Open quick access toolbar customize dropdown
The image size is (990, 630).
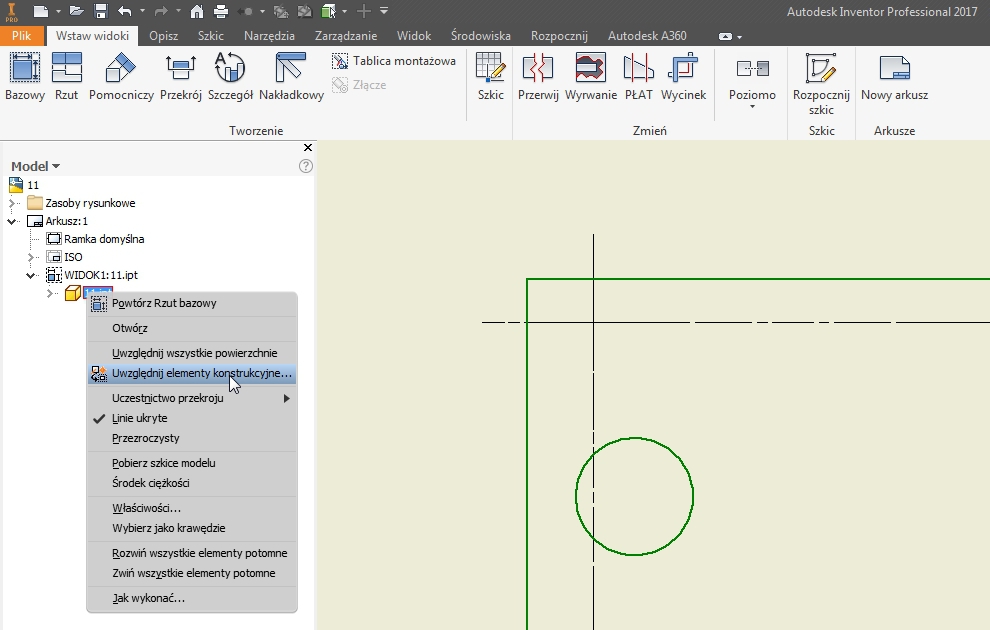(x=384, y=11)
